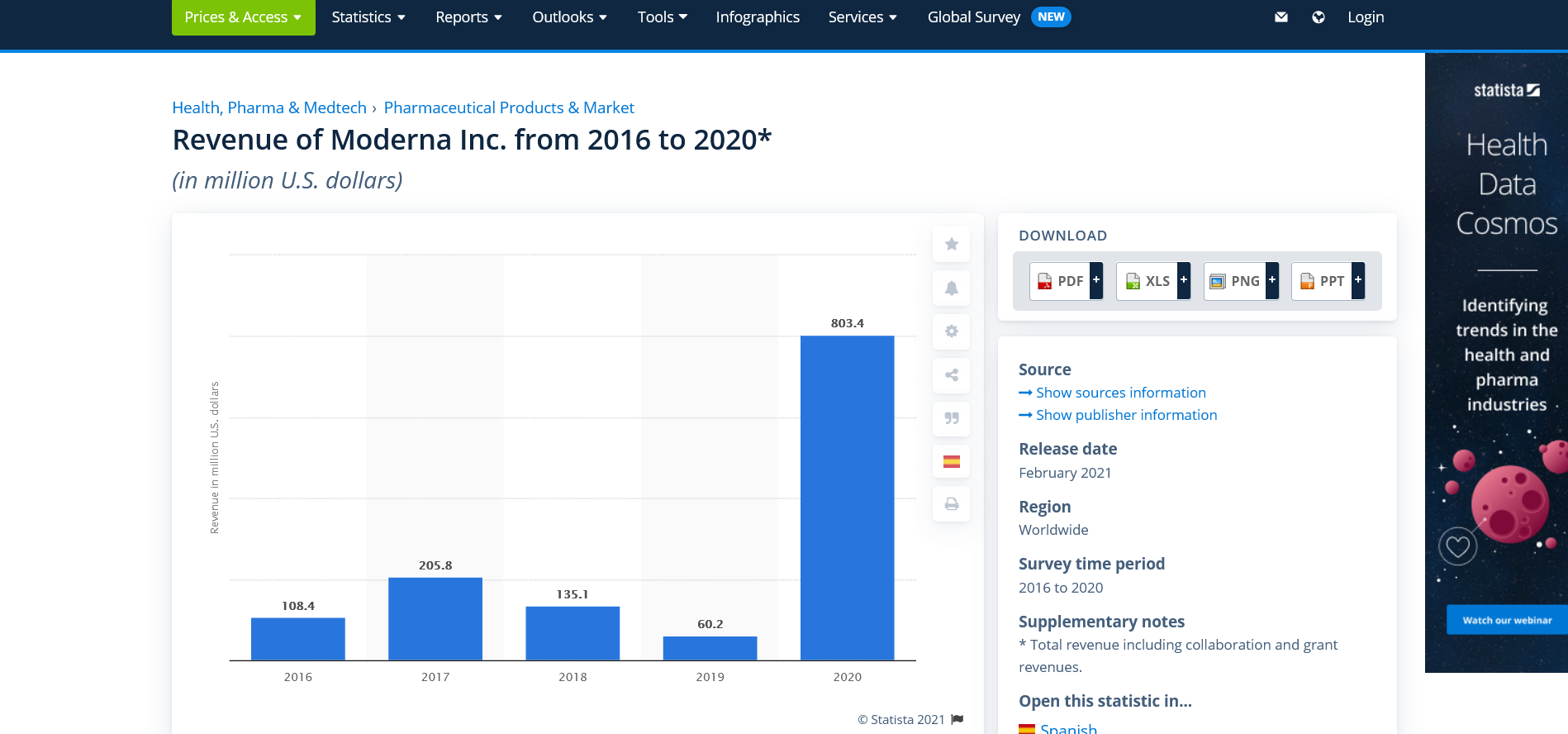Add statistic to favorites with star icon
This screenshot has height=734, width=1568.
(x=951, y=244)
